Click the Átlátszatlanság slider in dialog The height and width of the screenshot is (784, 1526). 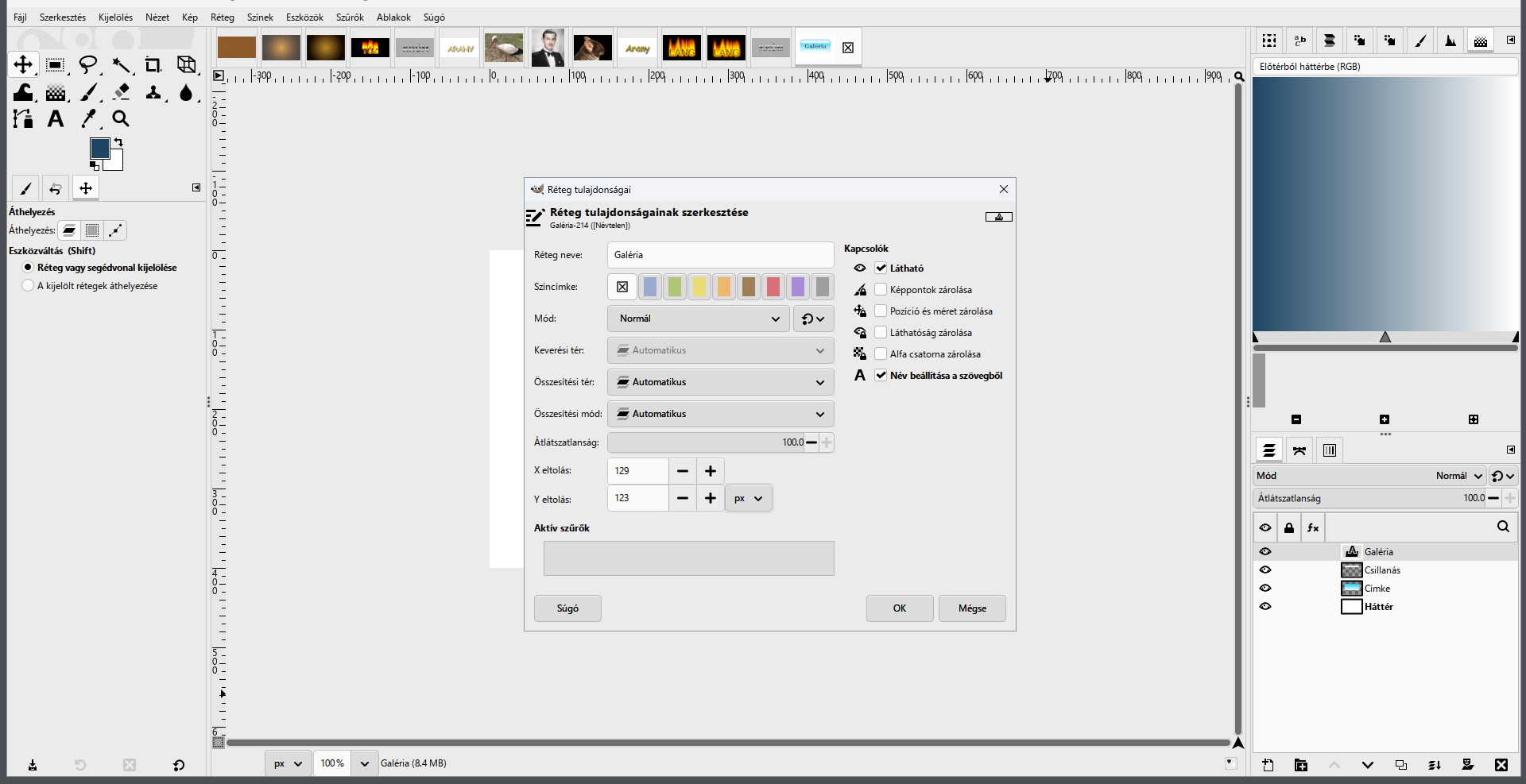[x=706, y=442]
